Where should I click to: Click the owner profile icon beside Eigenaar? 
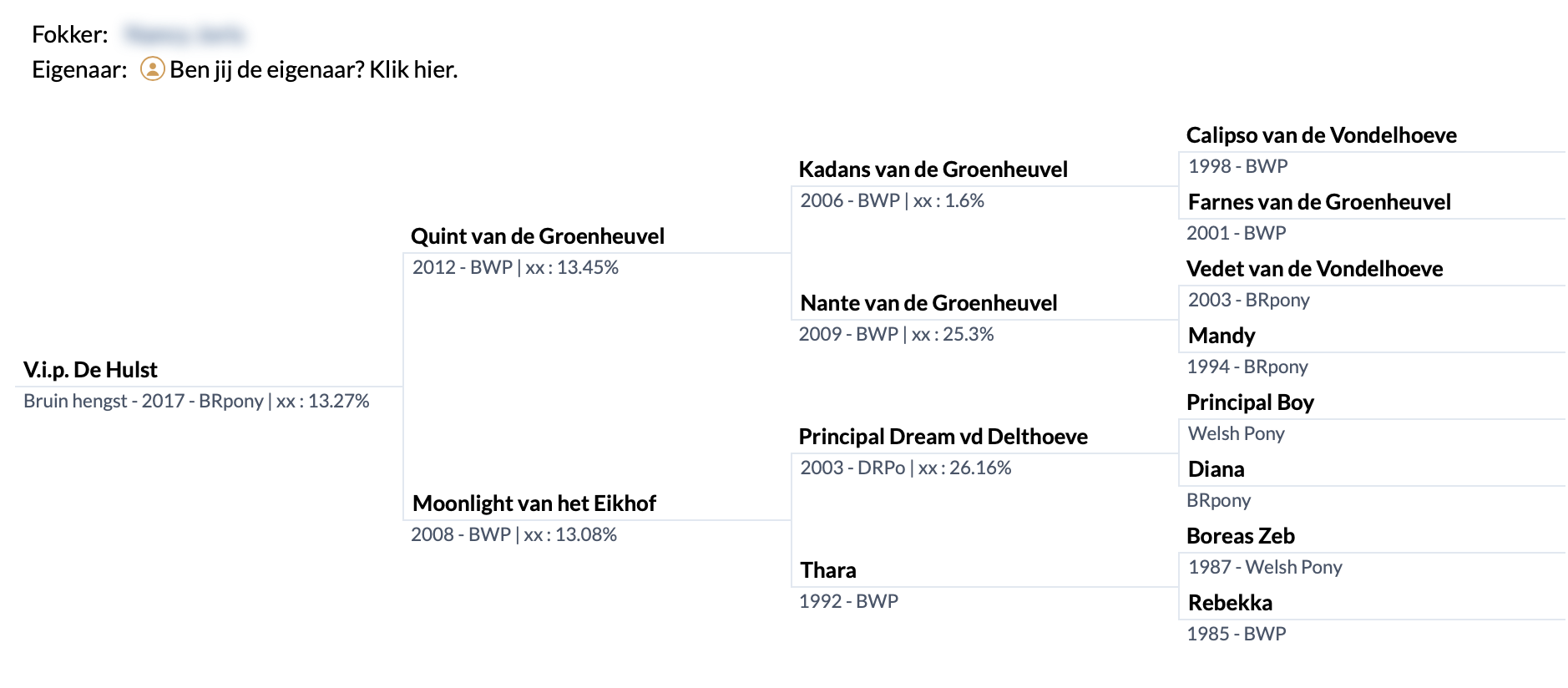pos(152,68)
